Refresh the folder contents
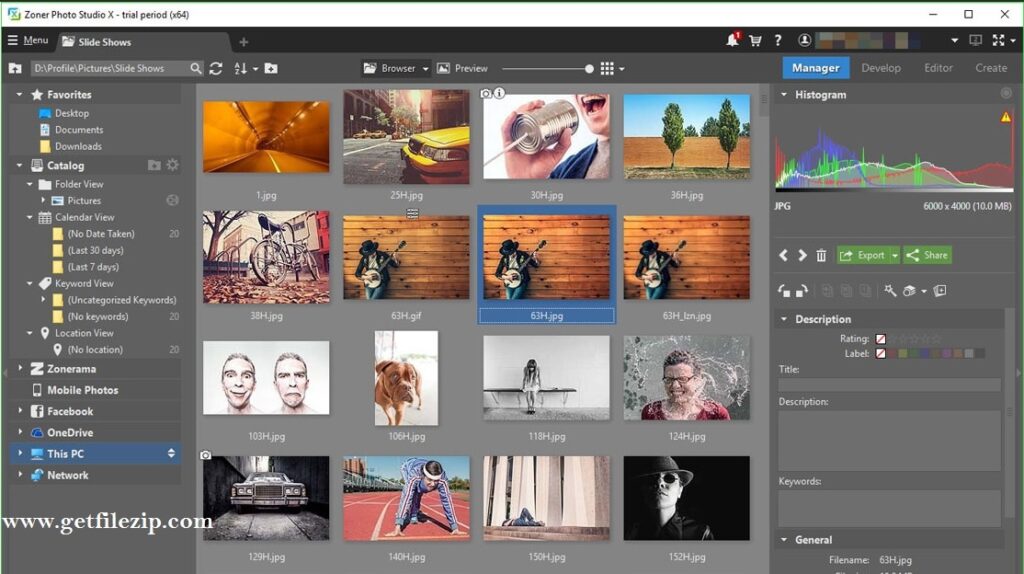Image resolution: width=1024 pixels, height=574 pixels. pos(216,68)
